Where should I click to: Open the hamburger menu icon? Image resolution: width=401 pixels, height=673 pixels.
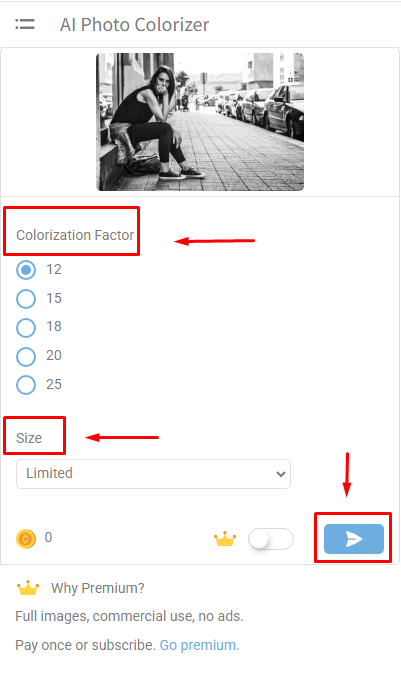25,24
